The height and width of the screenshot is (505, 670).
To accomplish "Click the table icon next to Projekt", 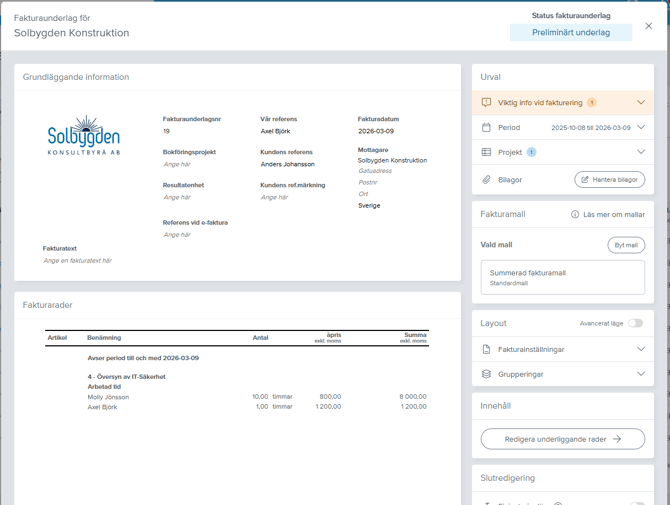I will 486,152.
